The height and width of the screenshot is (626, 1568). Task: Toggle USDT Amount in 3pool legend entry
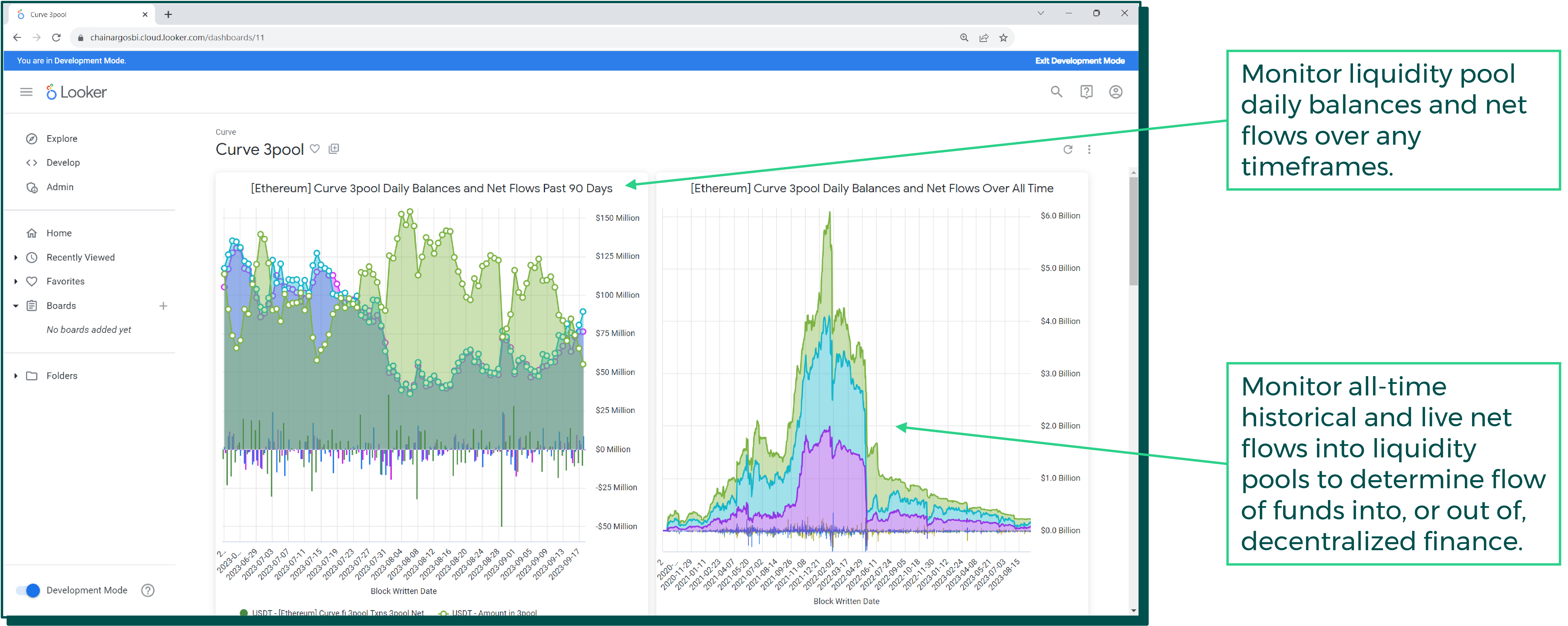click(488, 613)
